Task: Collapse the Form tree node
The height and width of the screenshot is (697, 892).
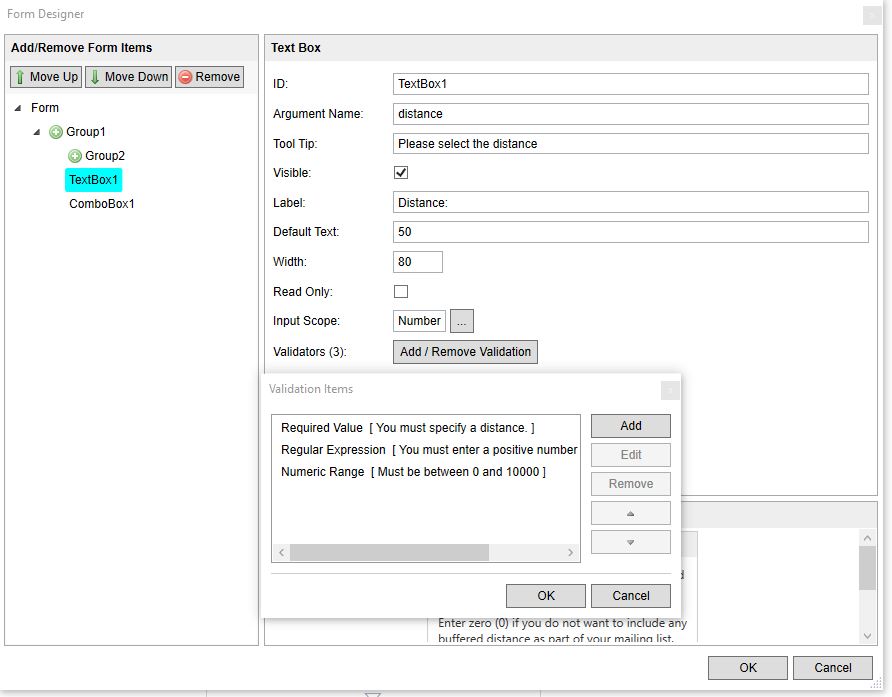Action: pos(18,108)
